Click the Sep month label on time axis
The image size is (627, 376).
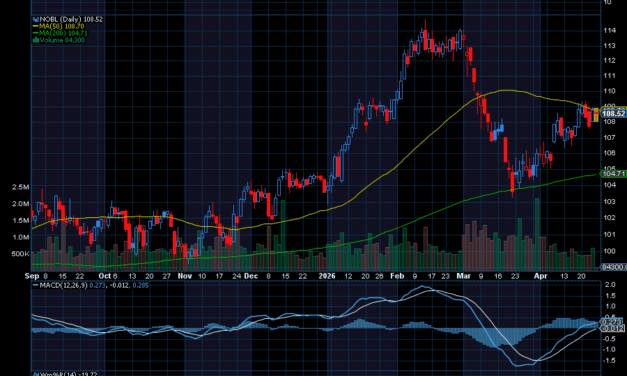[32, 276]
